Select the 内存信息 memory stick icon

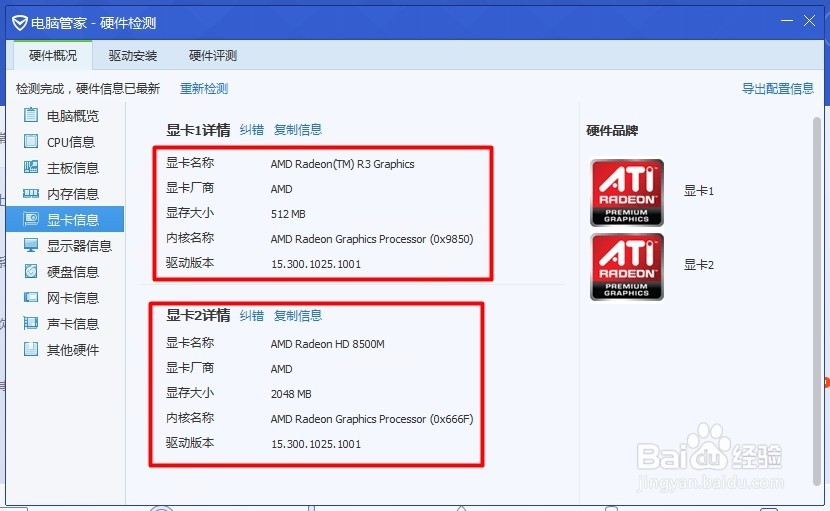[31, 193]
